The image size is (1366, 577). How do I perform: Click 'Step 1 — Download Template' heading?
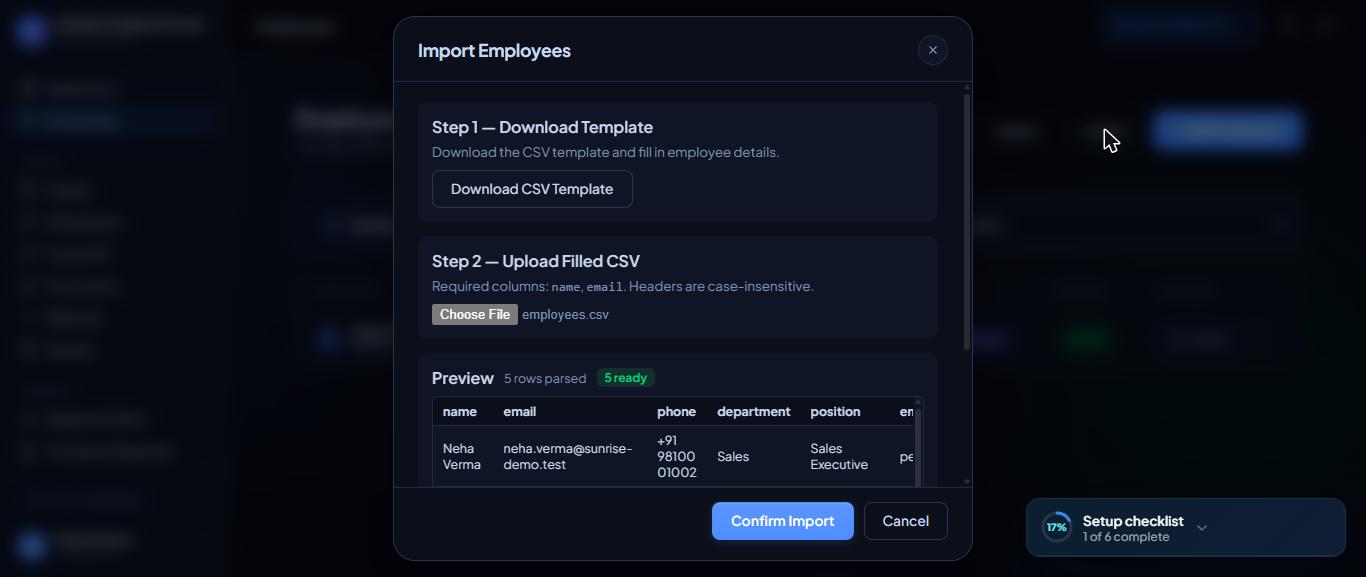pos(542,127)
